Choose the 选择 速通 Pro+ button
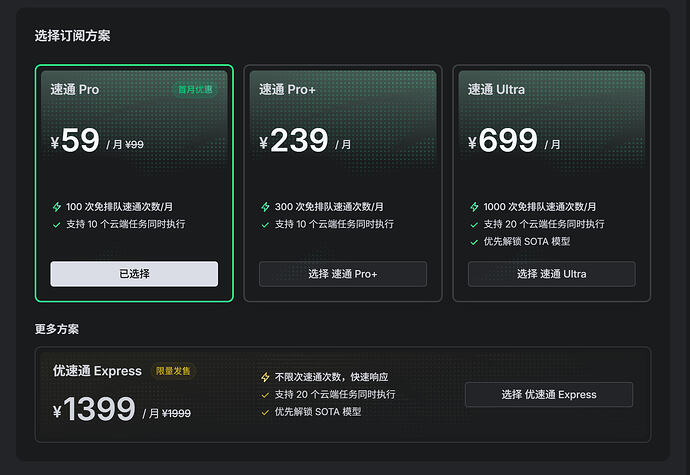 [x=342, y=274]
